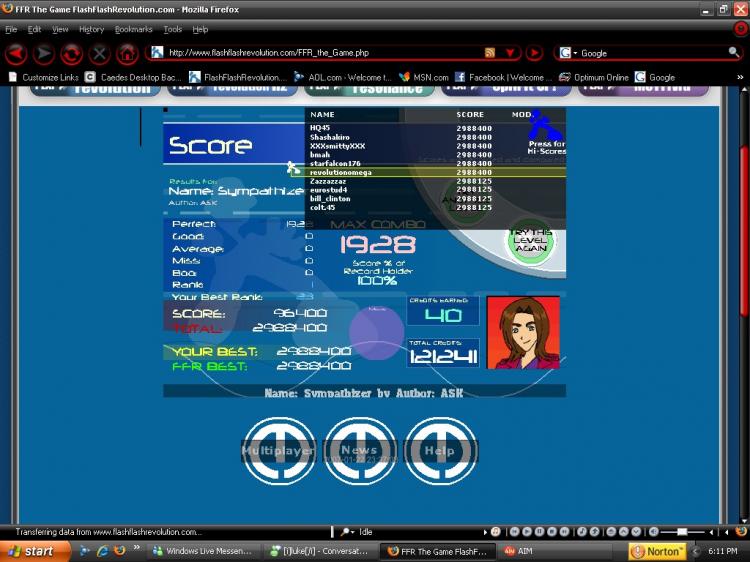This screenshot has width=750, height=562.
Task: Adjust the volume slider in status bar
Action: pyautogui.click(x=683, y=532)
